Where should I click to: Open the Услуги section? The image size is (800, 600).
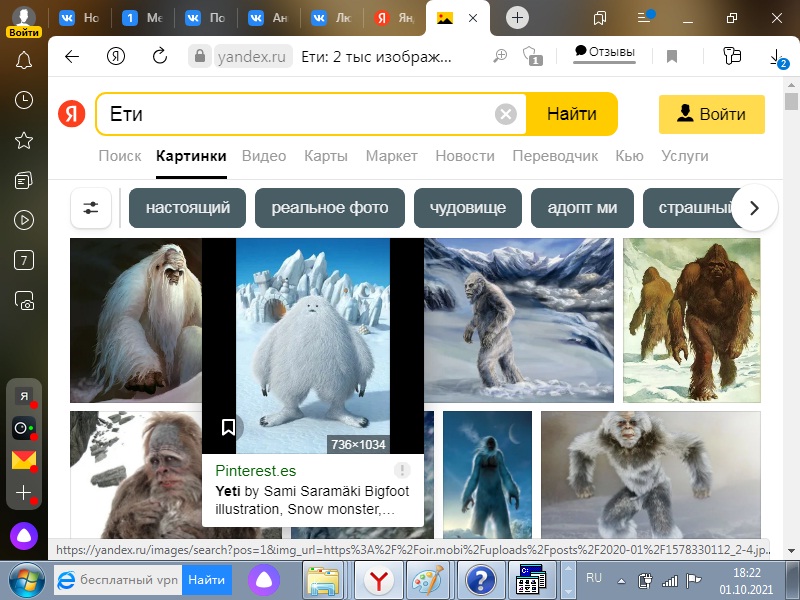tap(685, 156)
